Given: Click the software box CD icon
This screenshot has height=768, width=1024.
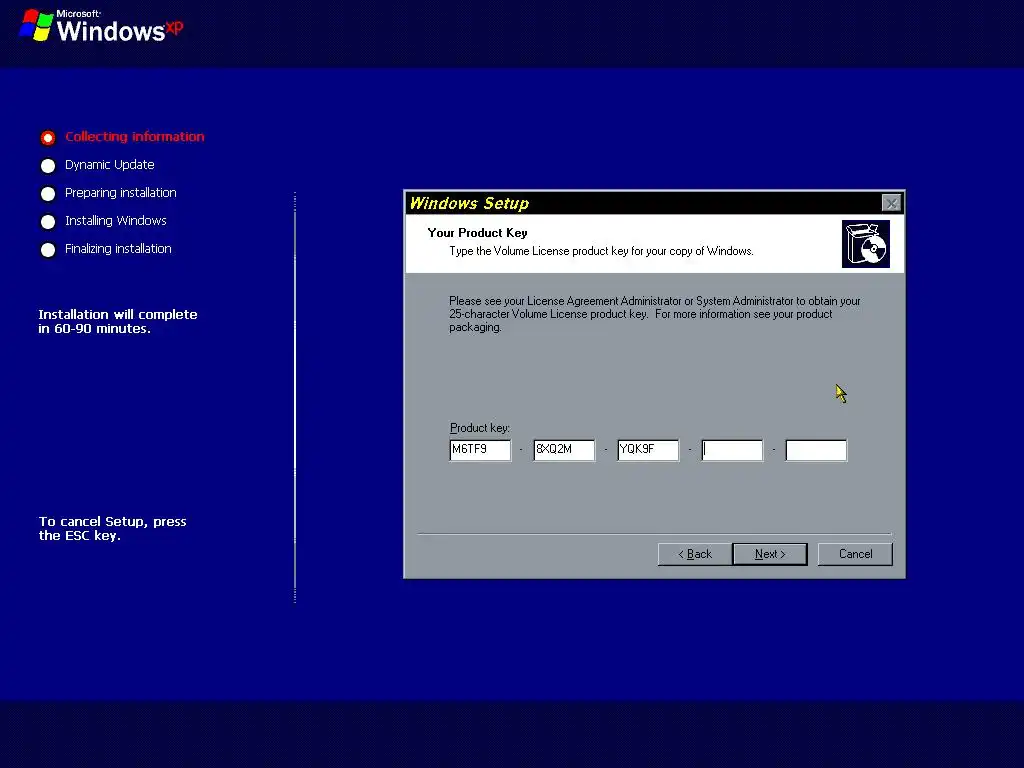Looking at the screenshot, I should click(x=866, y=244).
